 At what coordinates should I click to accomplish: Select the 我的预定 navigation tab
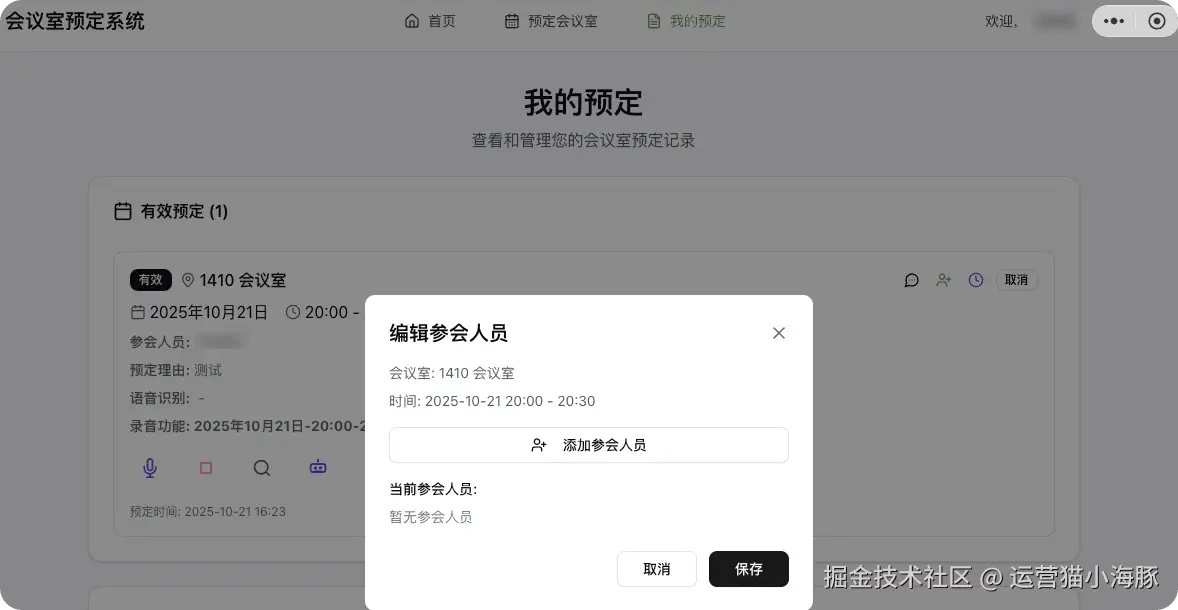[x=687, y=21]
